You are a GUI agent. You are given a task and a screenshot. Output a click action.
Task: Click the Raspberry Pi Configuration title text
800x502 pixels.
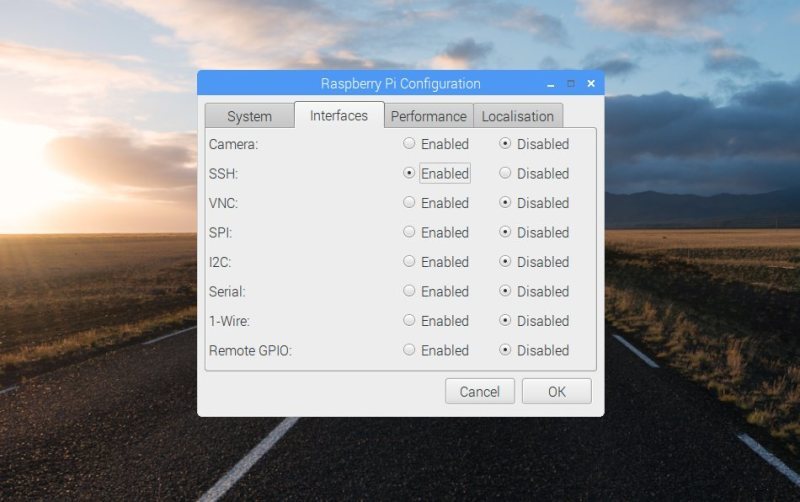click(401, 84)
